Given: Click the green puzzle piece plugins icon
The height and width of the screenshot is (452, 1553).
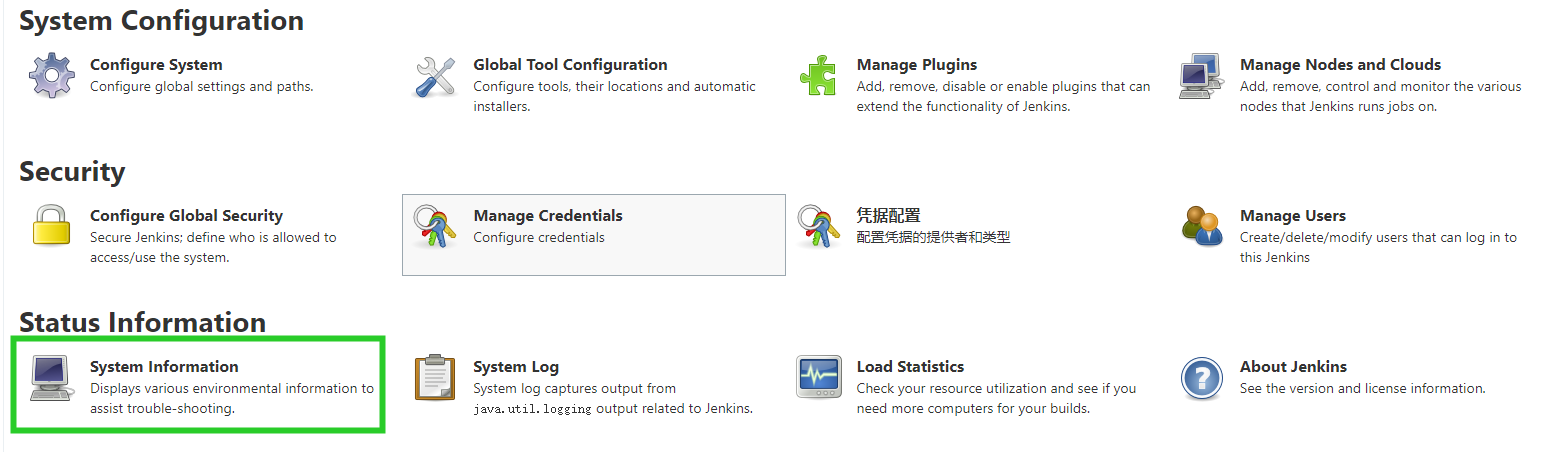Looking at the screenshot, I should pos(818,76).
